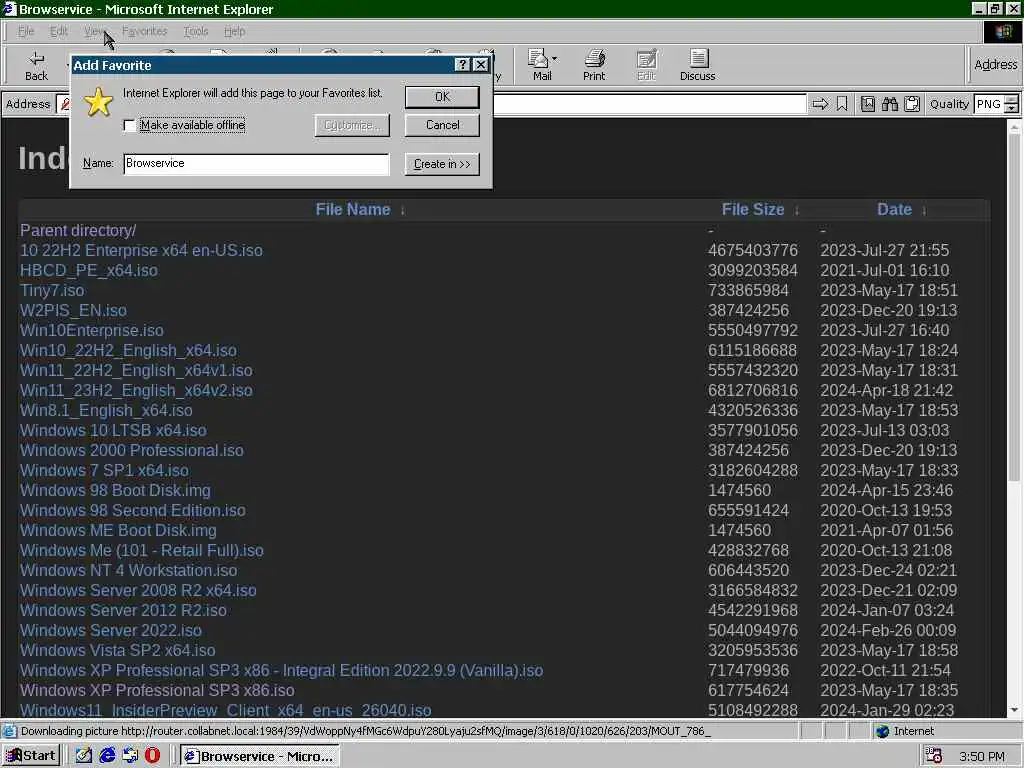Open the Parent directory/ link
Image resolution: width=1024 pixels, height=768 pixels.
pyautogui.click(x=78, y=231)
